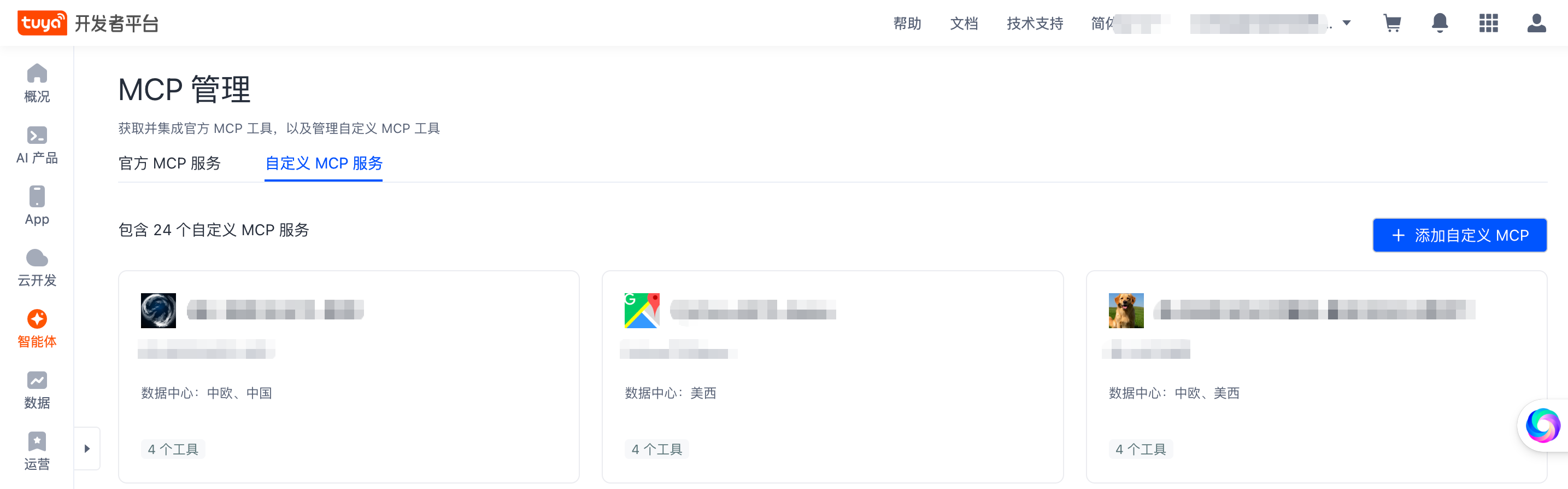Click the Tuya logo in header
This screenshot has width=1568, height=489.
click(42, 23)
